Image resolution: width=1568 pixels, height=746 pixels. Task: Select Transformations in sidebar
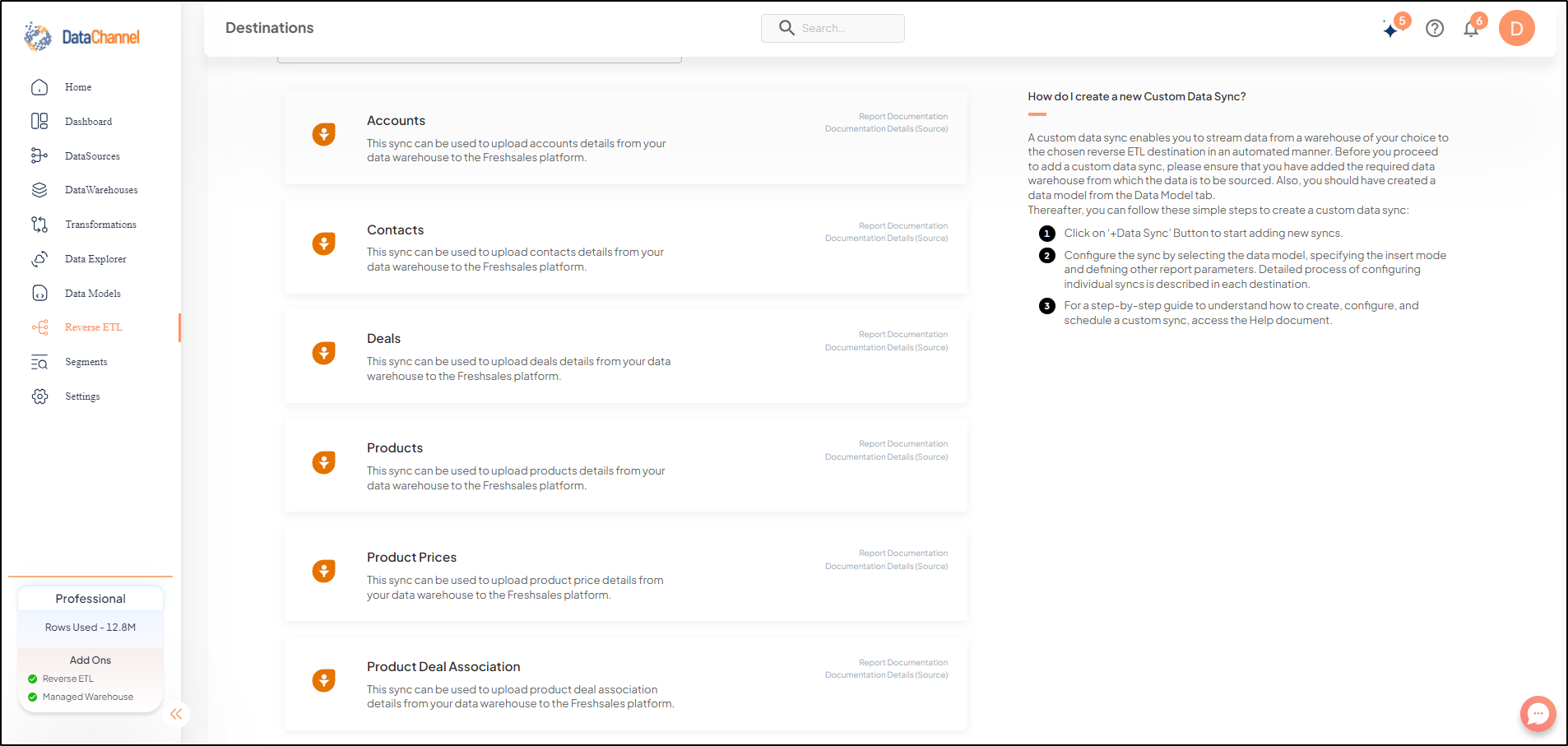click(101, 225)
